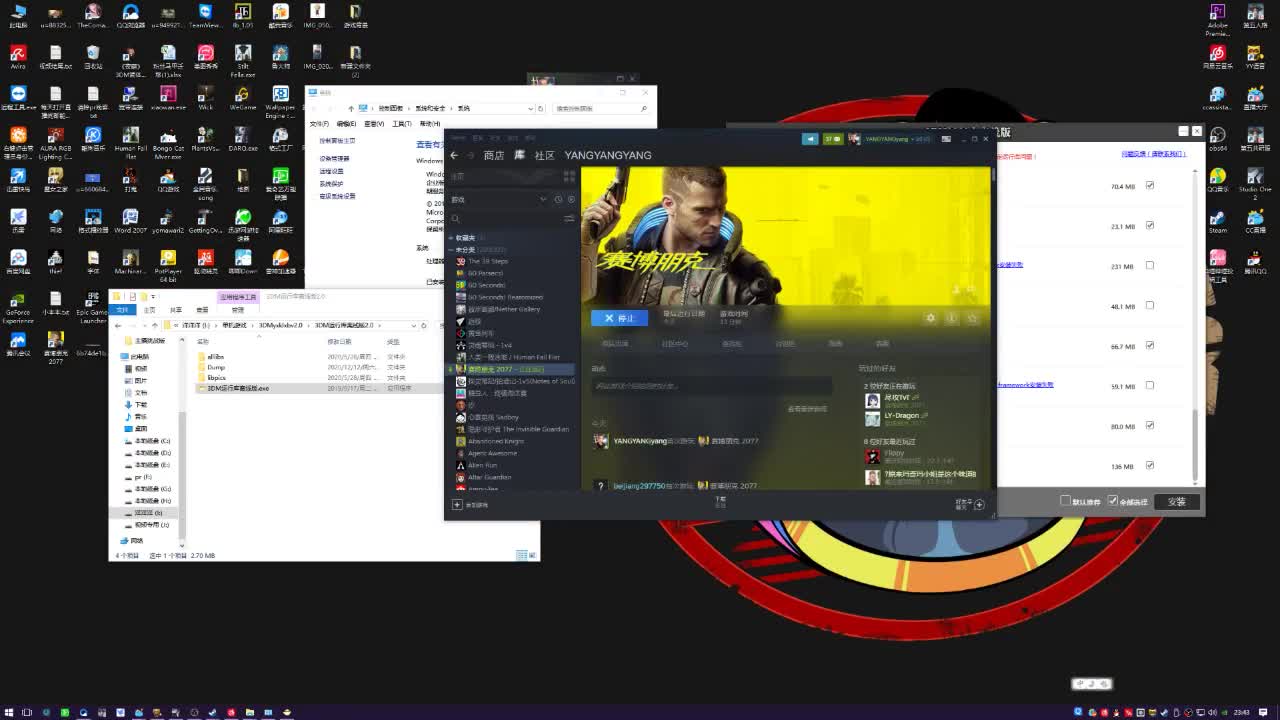Screen dimensions: 1280x720
Task: Click the blue 停止 (Stop) game button
Action: click(x=619, y=318)
